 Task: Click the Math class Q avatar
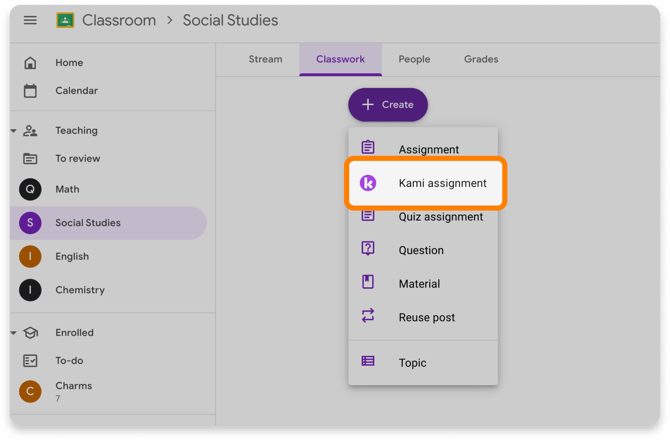pos(30,189)
